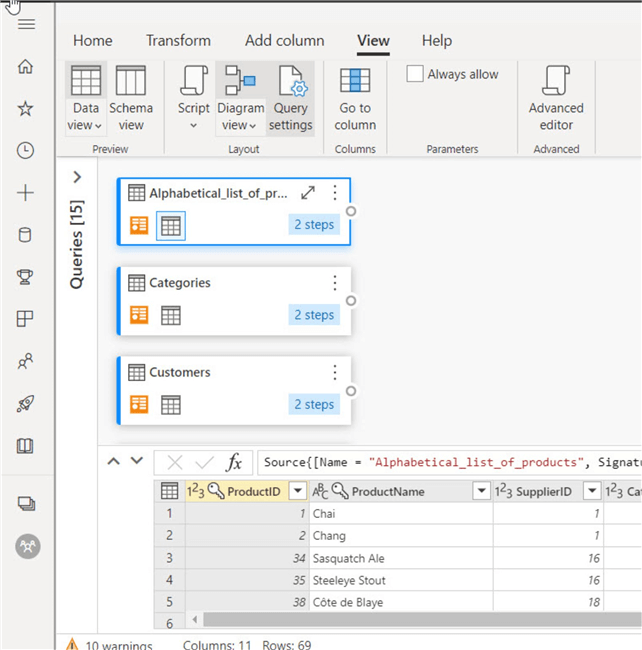Image resolution: width=642 pixels, height=650 pixels.
Task: Open ProductID column filter dropdown
Action: coord(297,491)
